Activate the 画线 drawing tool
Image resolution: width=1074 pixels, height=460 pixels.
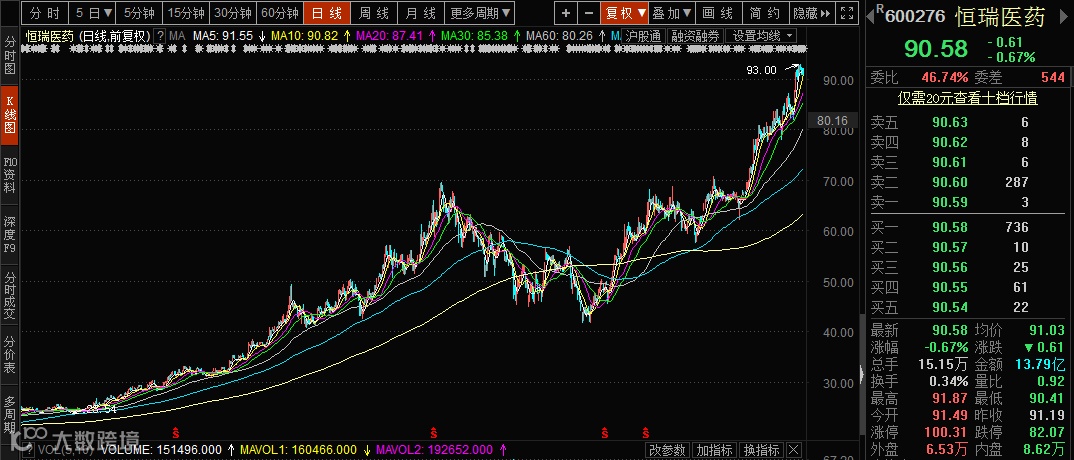coord(718,12)
